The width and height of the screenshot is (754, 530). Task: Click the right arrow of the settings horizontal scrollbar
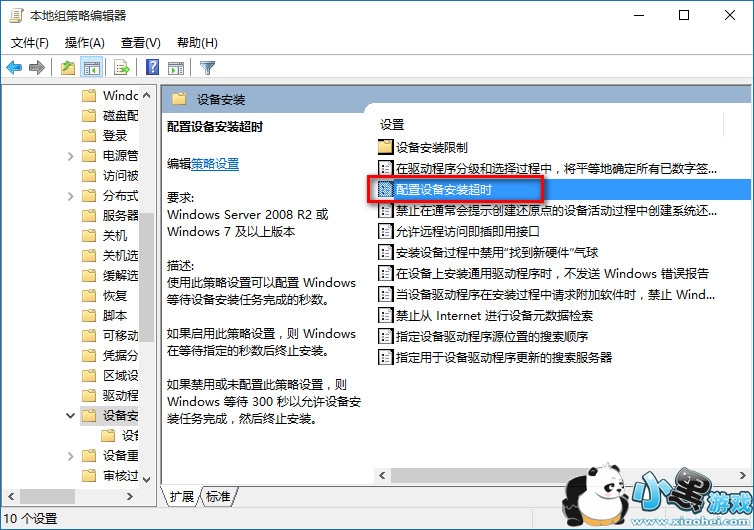742,475
